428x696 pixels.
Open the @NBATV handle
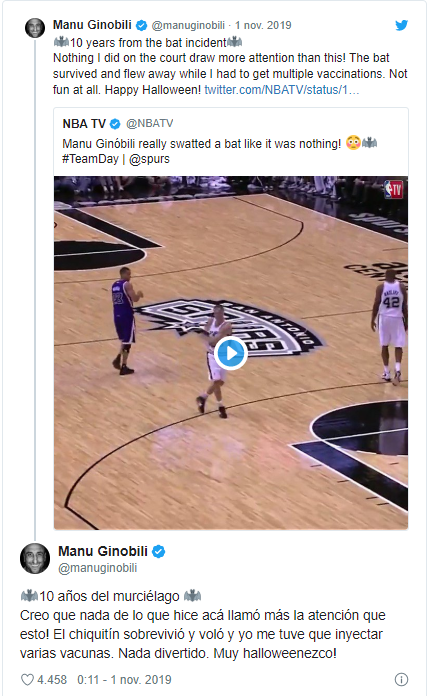click(x=150, y=123)
